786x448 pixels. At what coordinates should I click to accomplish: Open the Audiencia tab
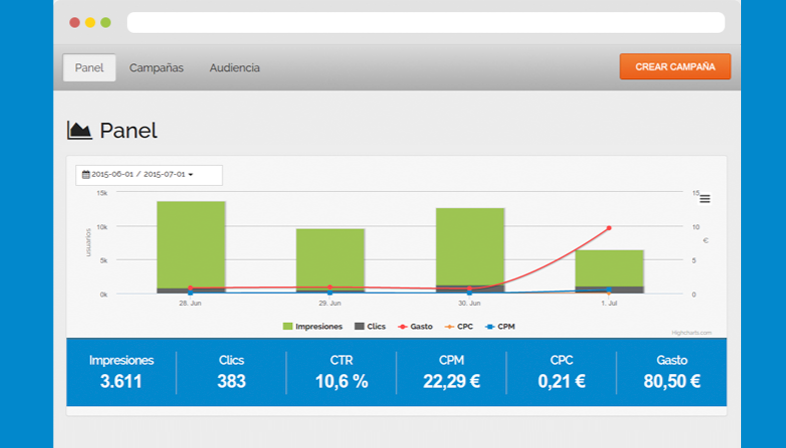click(x=235, y=68)
